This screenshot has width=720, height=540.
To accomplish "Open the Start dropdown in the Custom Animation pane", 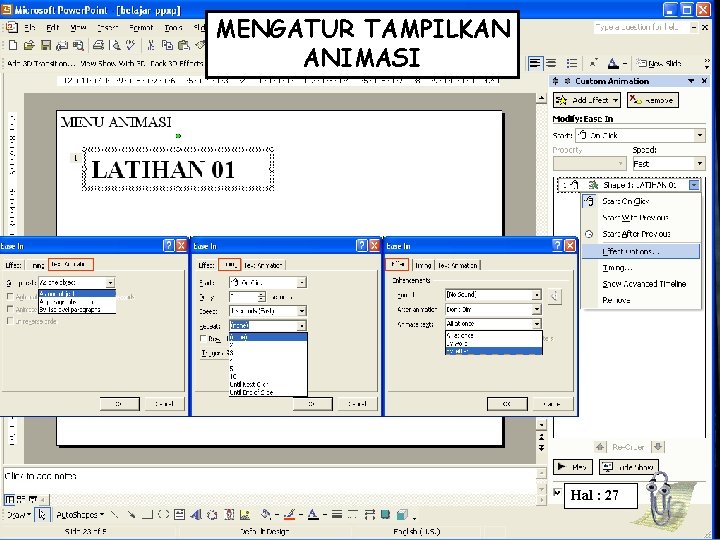I will click(x=699, y=135).
